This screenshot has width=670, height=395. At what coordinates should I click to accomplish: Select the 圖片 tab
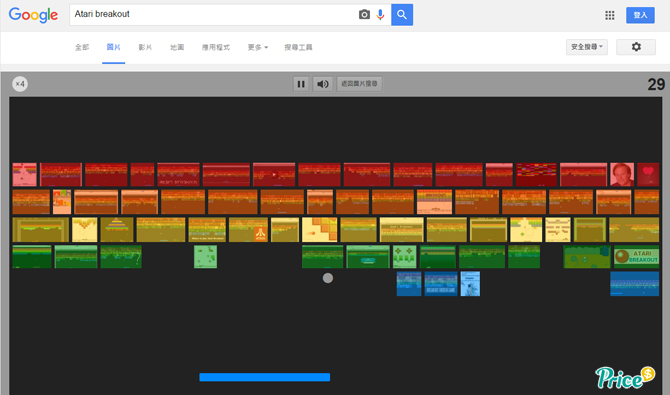(113, 47)
